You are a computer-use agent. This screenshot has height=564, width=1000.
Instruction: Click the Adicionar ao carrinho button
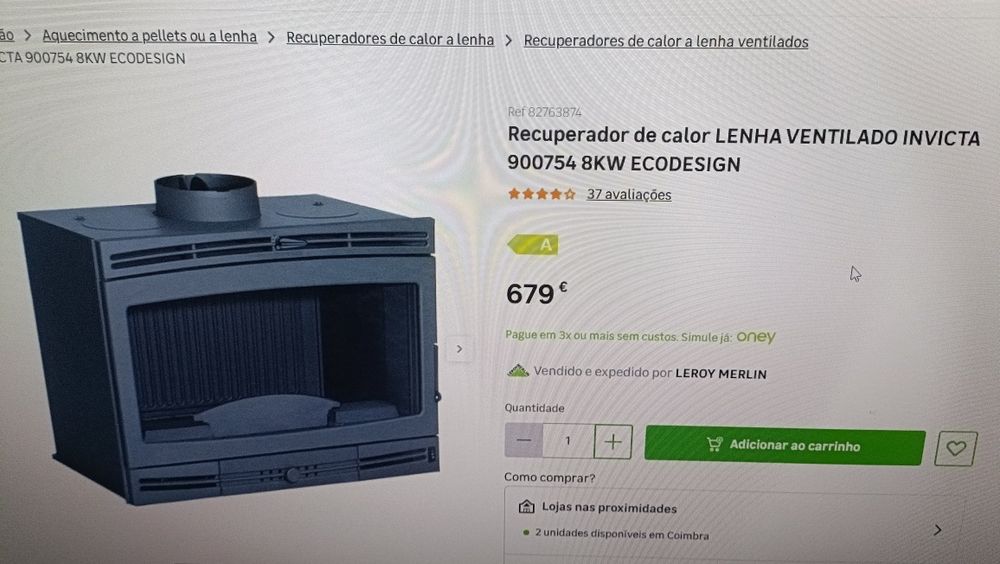(784, 445)
